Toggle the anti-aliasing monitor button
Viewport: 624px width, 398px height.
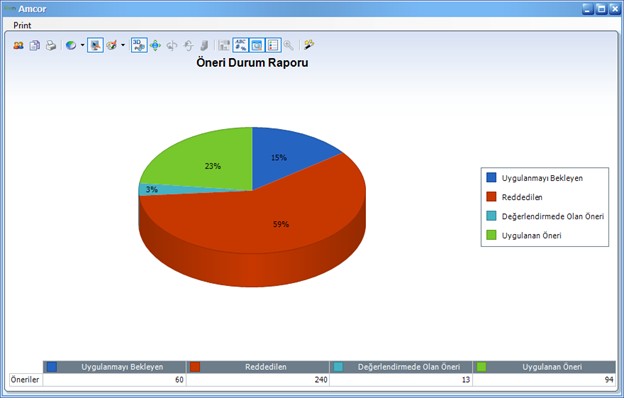pyautogui.click(x=95, y=45)
